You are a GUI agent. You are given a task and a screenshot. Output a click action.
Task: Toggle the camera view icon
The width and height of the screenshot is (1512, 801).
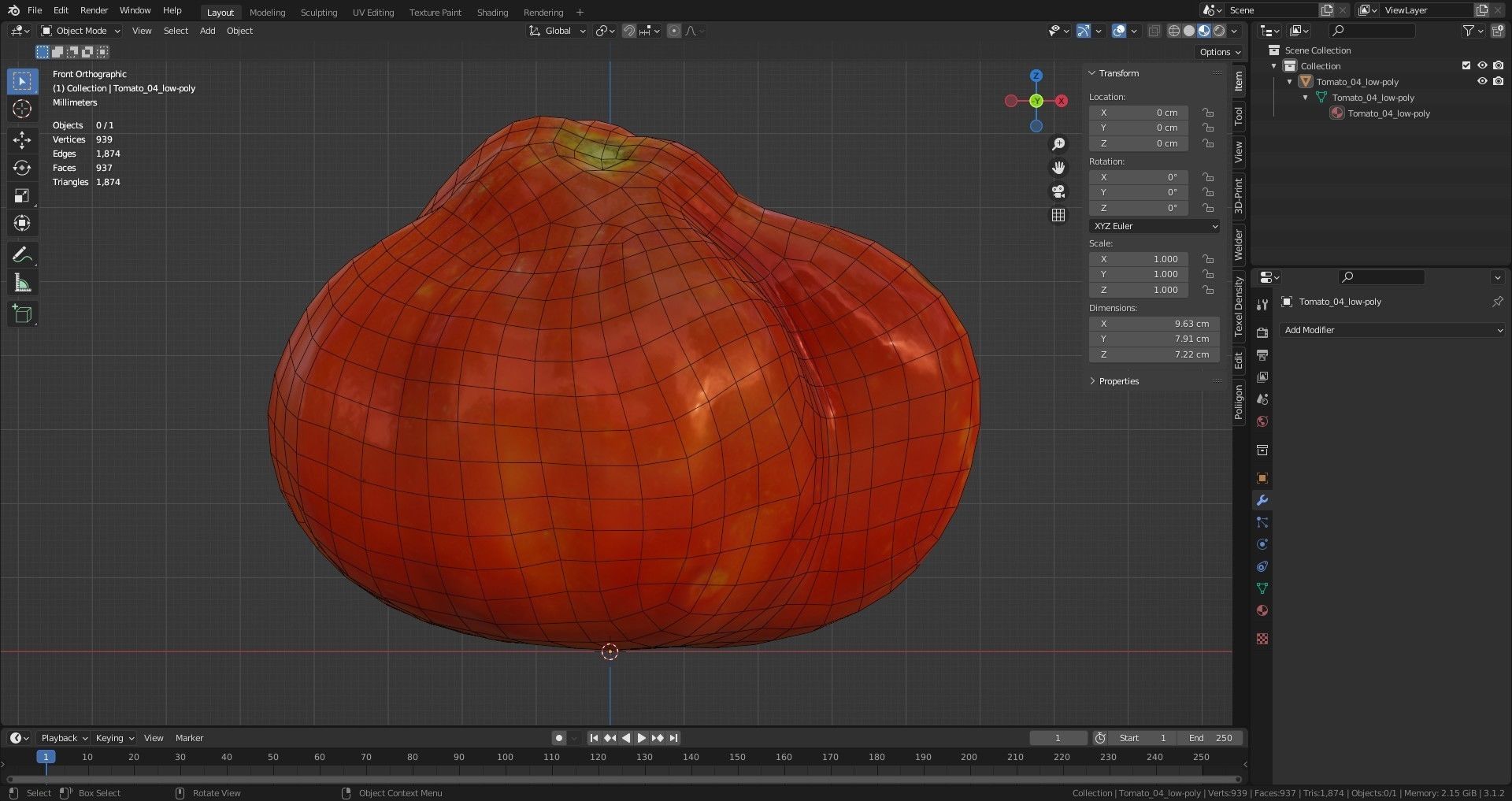click(x=1058, y=191)
